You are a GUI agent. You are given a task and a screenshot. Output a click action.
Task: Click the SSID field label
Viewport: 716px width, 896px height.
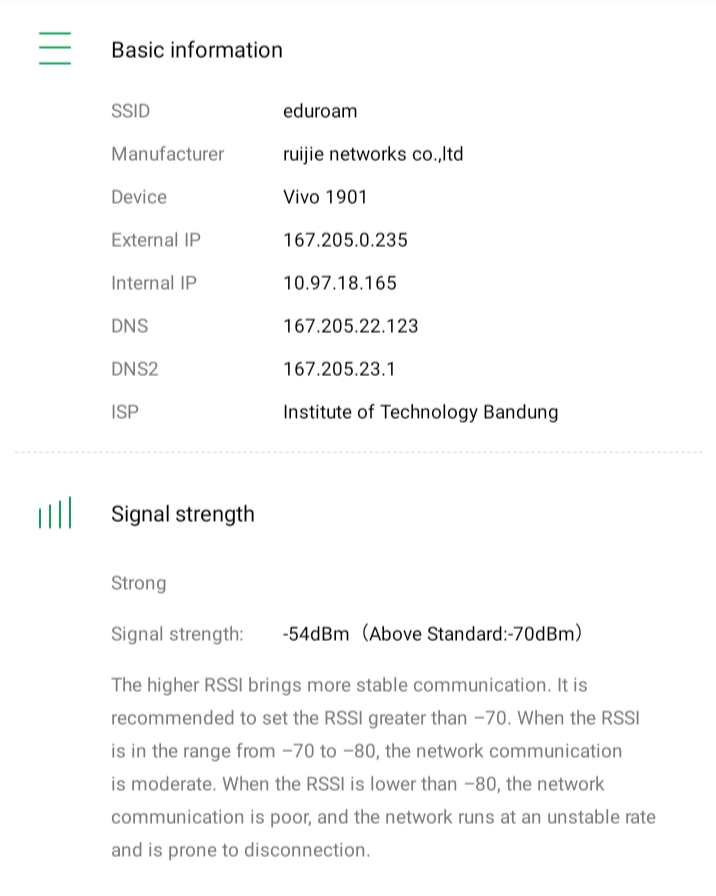130,111
